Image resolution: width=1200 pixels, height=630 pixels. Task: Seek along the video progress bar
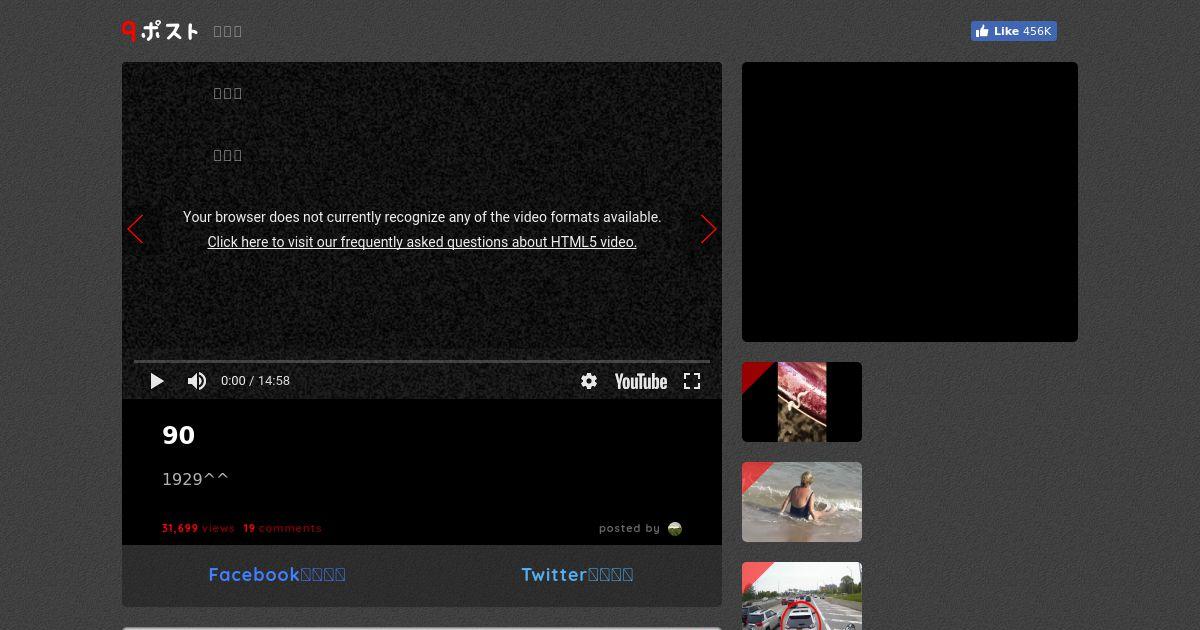[422, 361]
